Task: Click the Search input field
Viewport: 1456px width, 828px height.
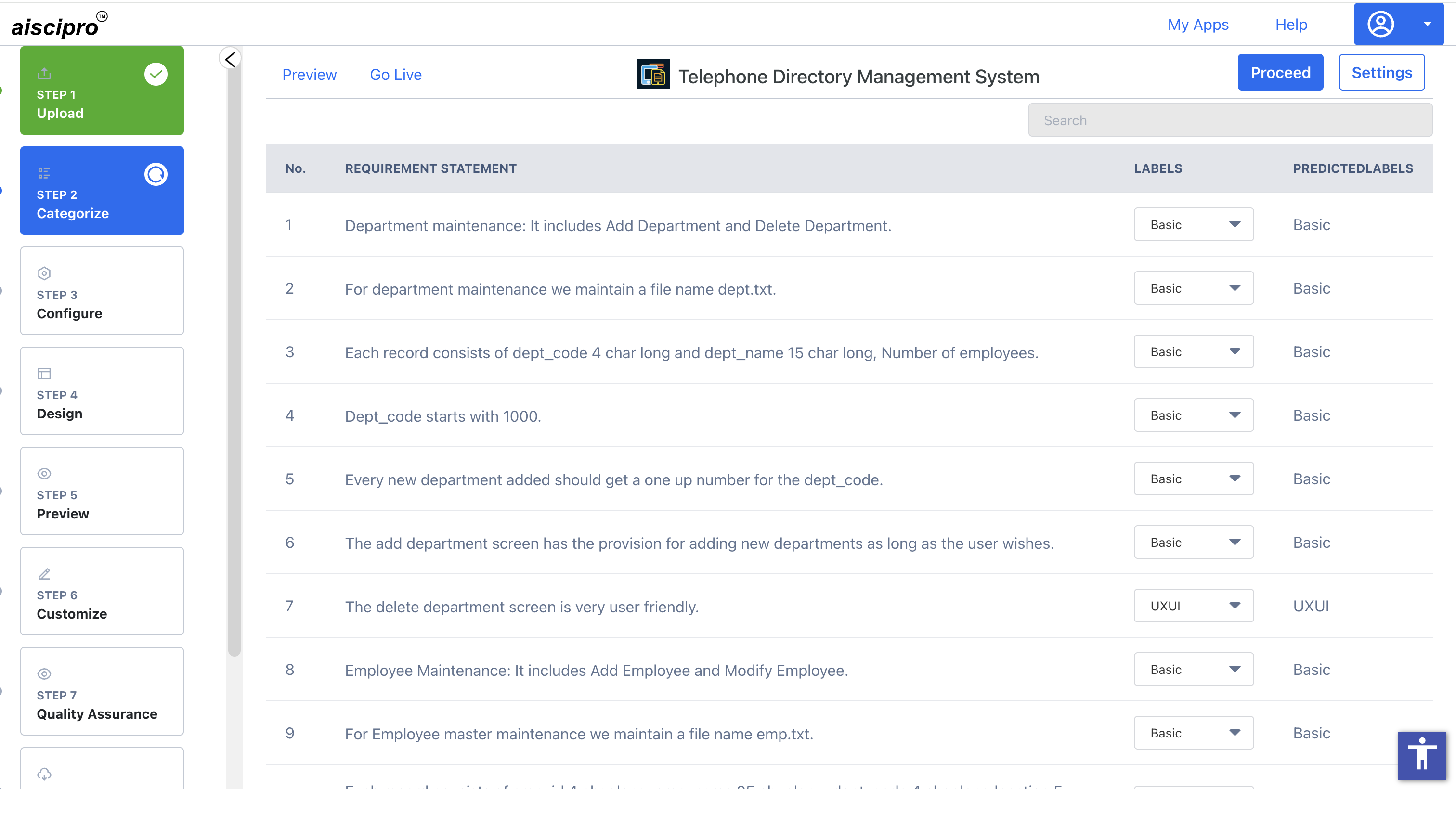Action: (1230, 120)
